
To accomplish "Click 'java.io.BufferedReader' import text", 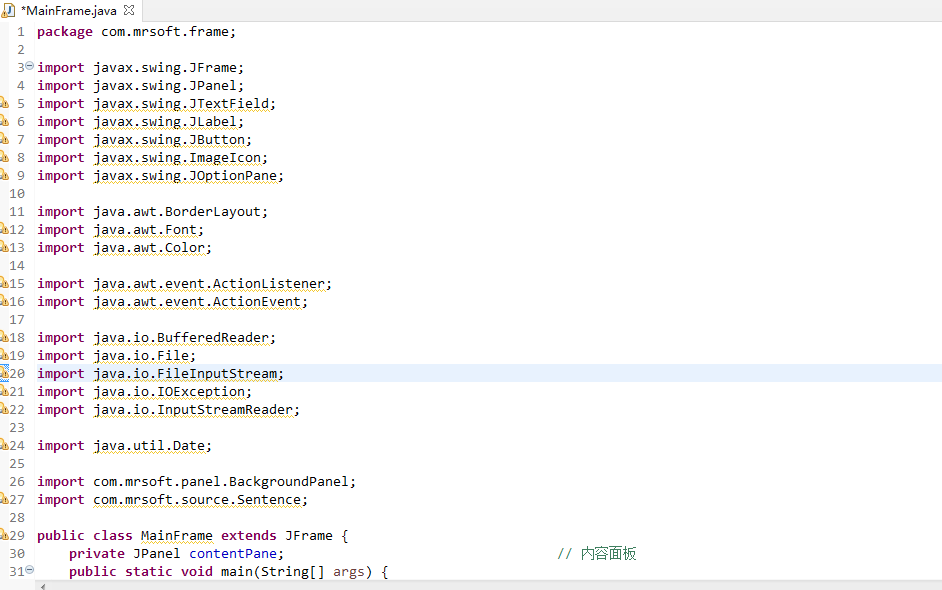I will 181,338.
